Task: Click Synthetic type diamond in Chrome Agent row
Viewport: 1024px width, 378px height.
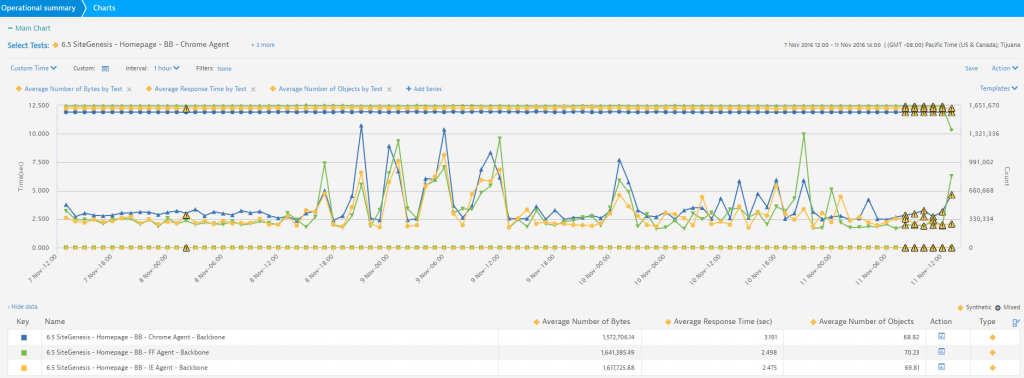Action: [993, 337]
